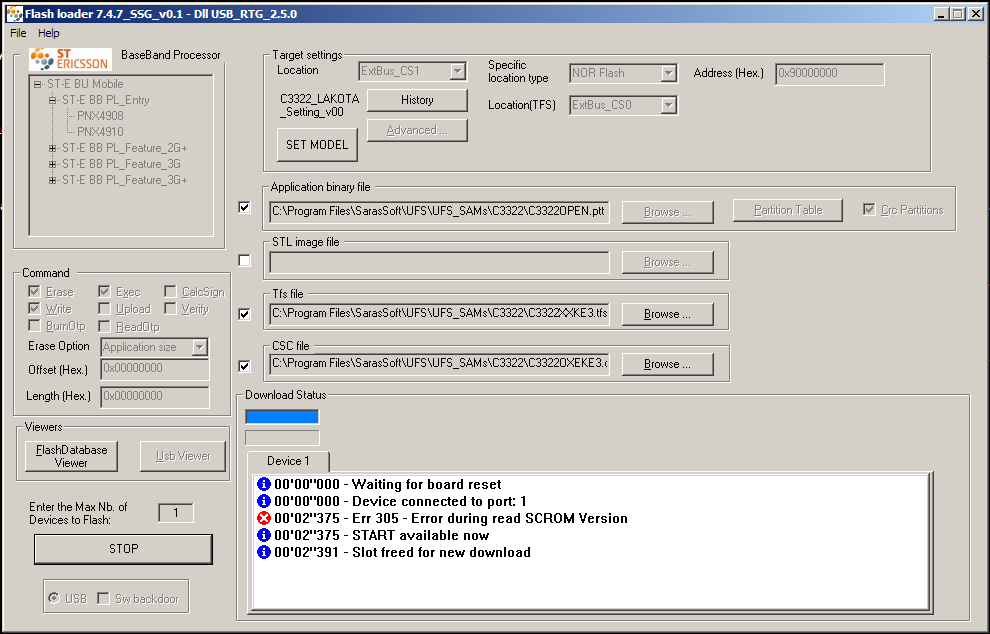
Task: Click the red error icon for Err 305
Action: 264,518
